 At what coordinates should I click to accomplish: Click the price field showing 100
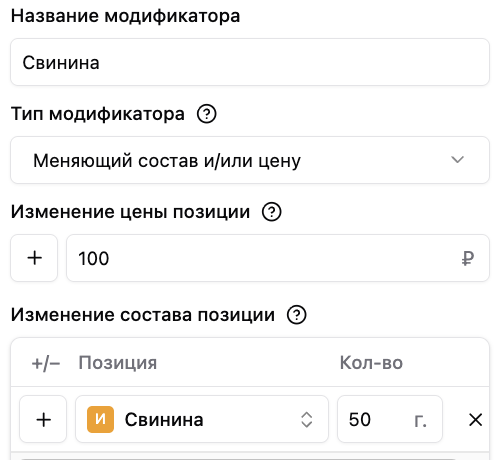coord(278,258)
